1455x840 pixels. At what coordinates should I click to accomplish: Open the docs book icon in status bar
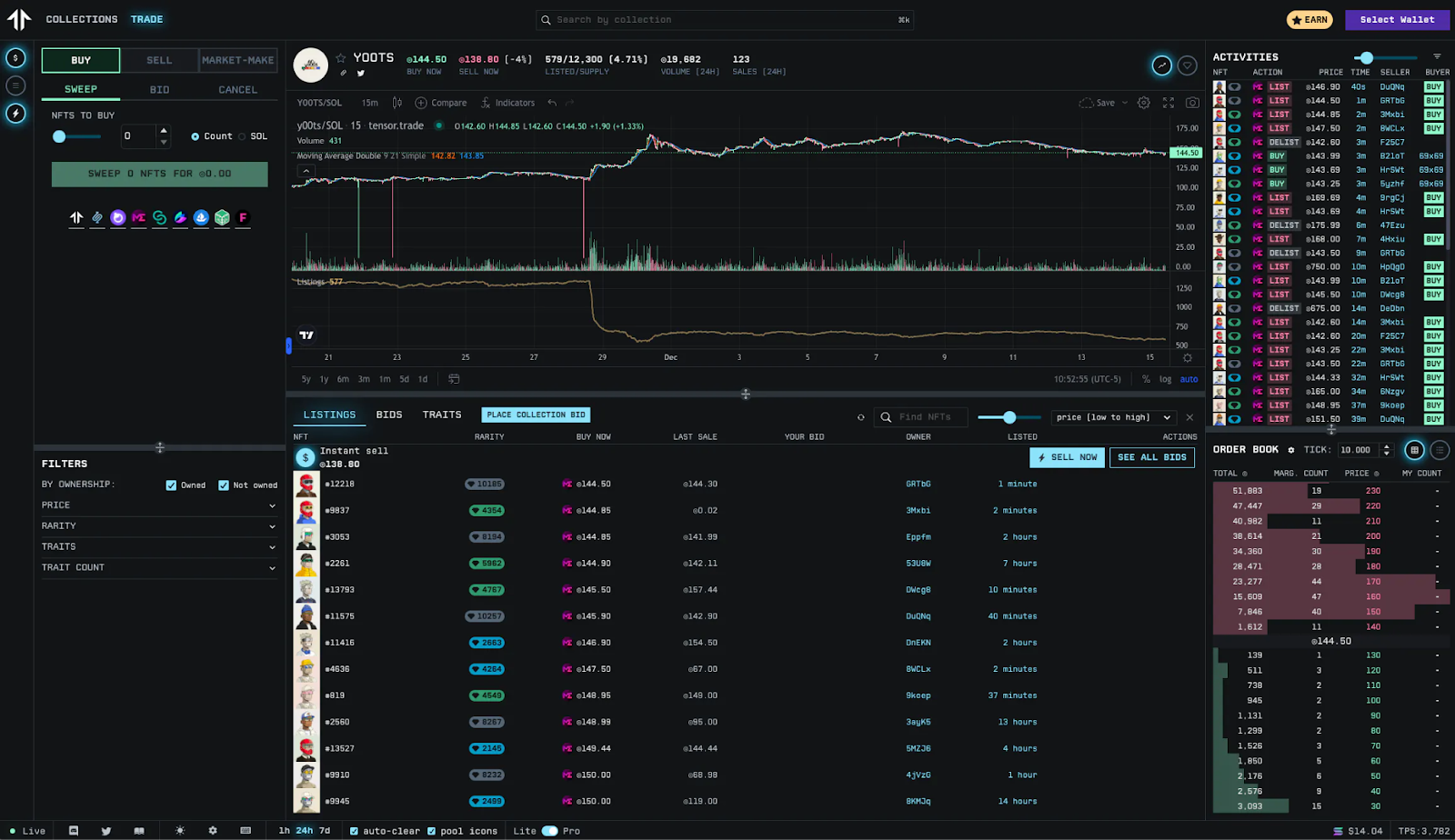(139, 831)
